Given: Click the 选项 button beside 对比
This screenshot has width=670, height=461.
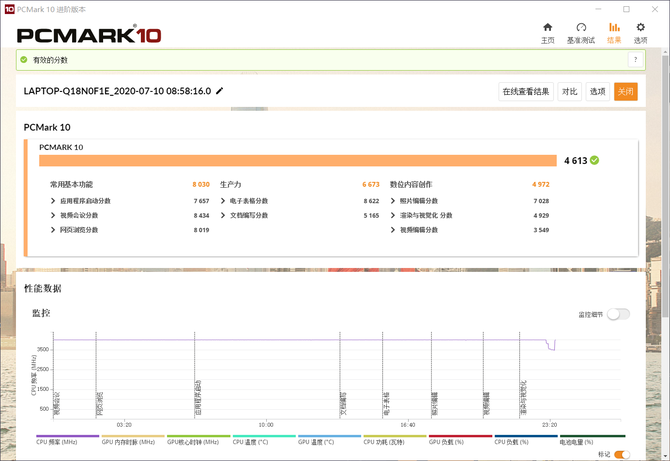Looking at the screenshot, I should (597, 91).
